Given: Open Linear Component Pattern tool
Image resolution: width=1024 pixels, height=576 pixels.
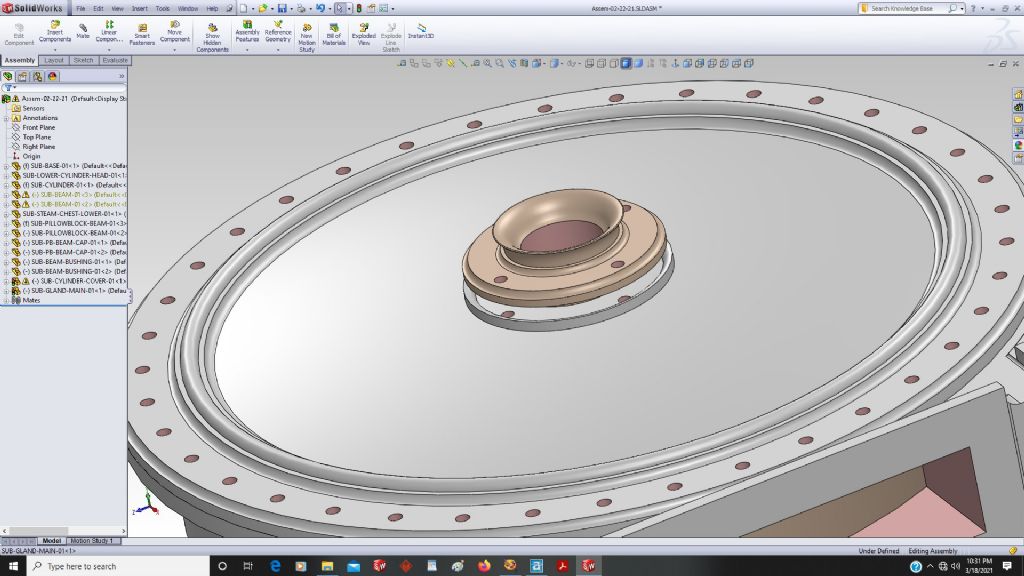Looking at the screenshot, I should (x=109, y=31).
